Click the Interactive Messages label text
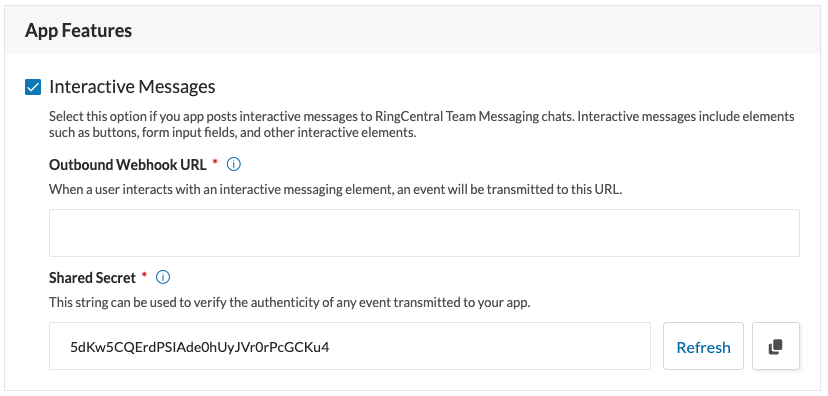Screen dimensions: 828x396 tap(132, 87)
